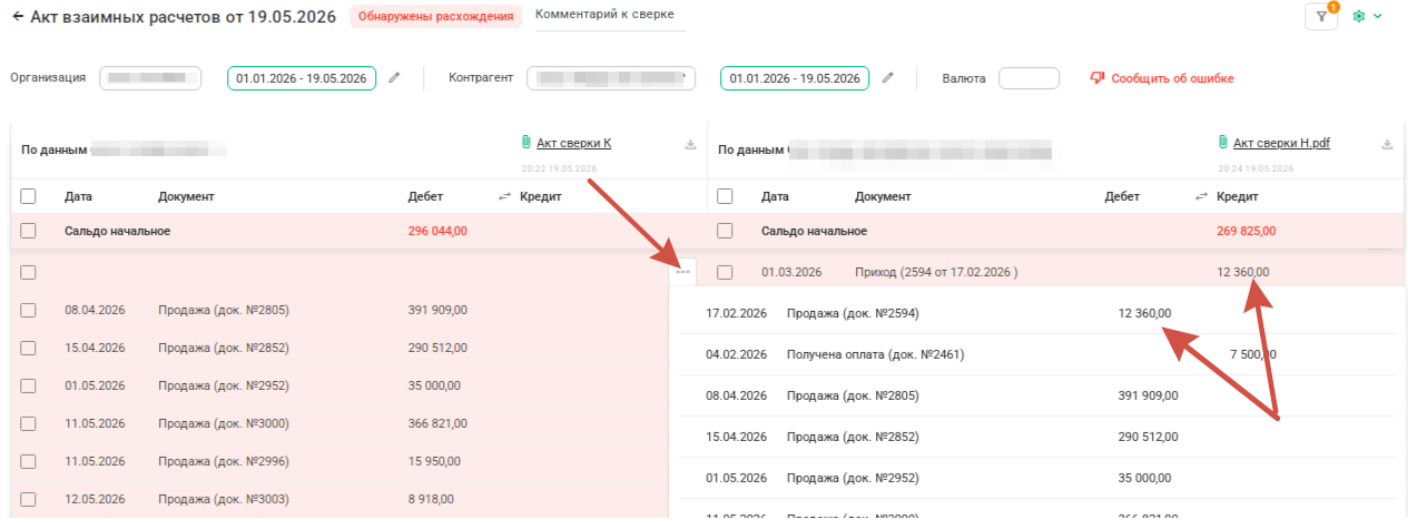1408x524 pixels.
Task: Click the three-dots button between the tables
Action: [x=683, y=271]
